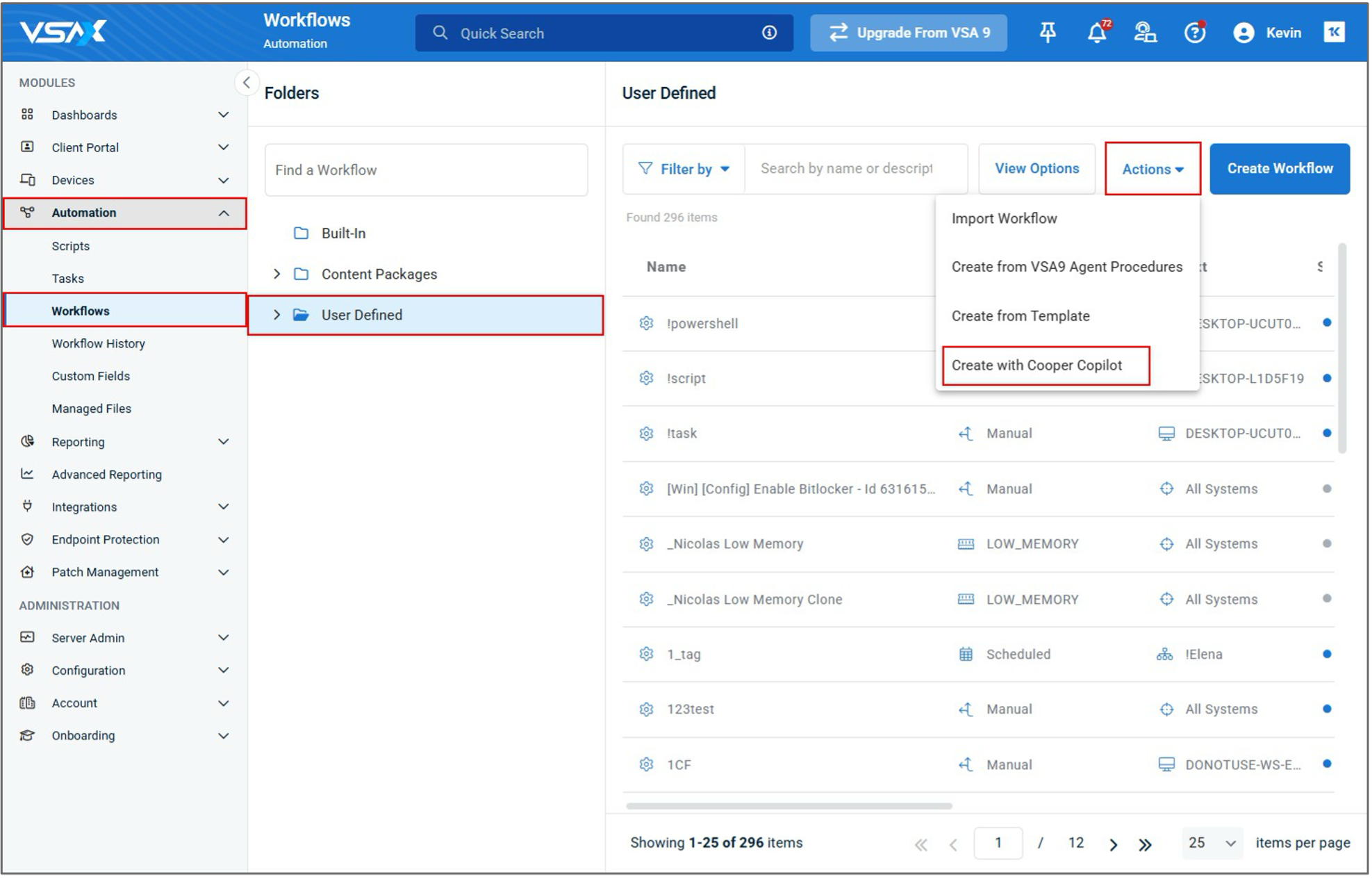Viewport: 1372px width, 879px height.
Task: Toggle status dot of 123test workflow
Action: click(1327, 709)
